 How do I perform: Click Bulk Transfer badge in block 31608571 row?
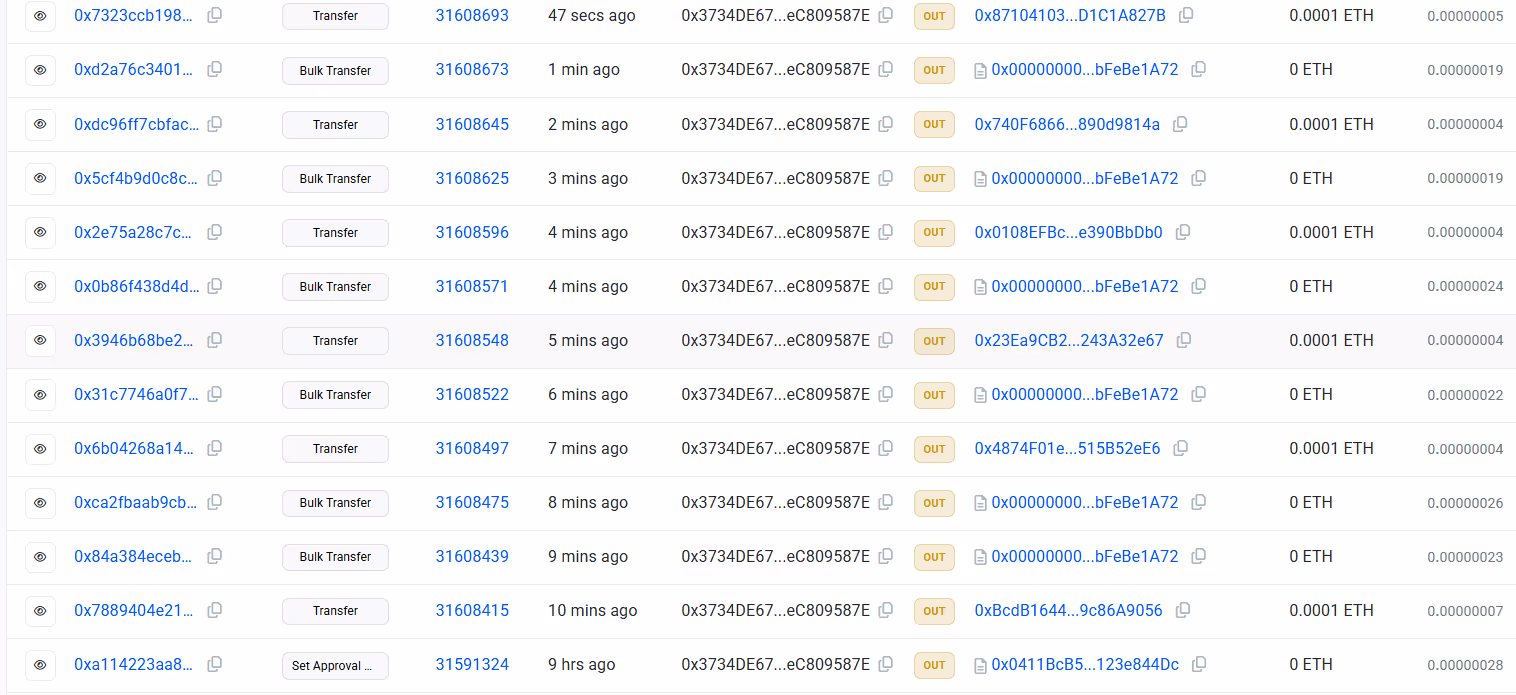(x=335, y=287)
